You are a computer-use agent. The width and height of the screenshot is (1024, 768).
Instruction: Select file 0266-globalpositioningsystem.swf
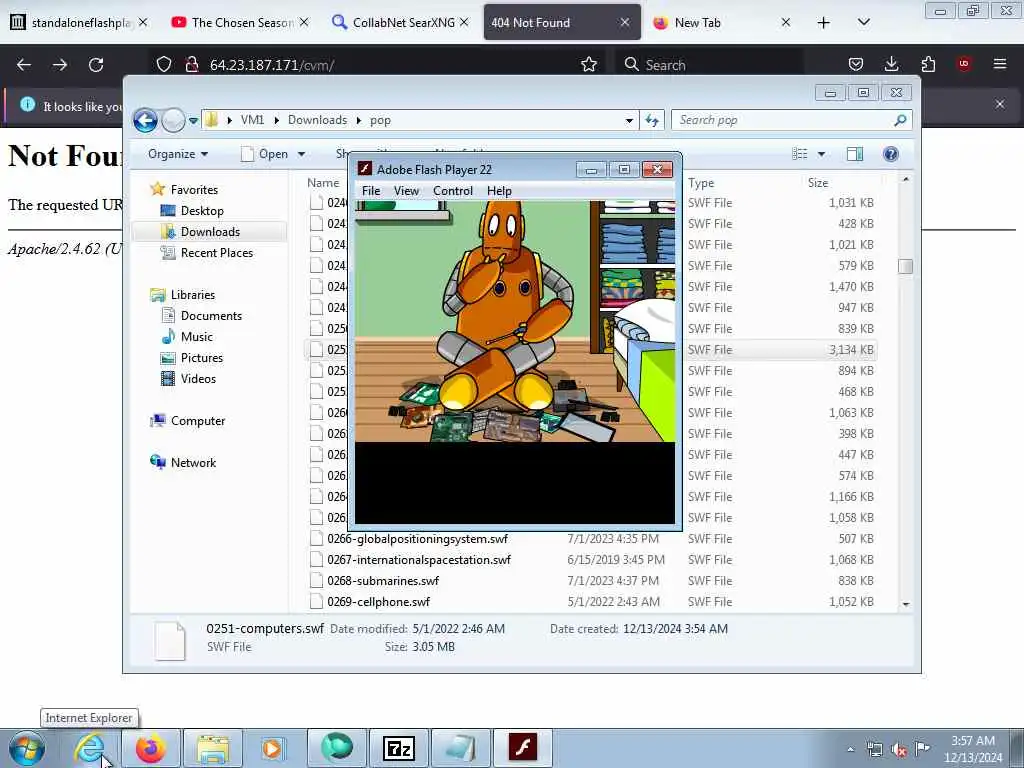pos(417,539)
